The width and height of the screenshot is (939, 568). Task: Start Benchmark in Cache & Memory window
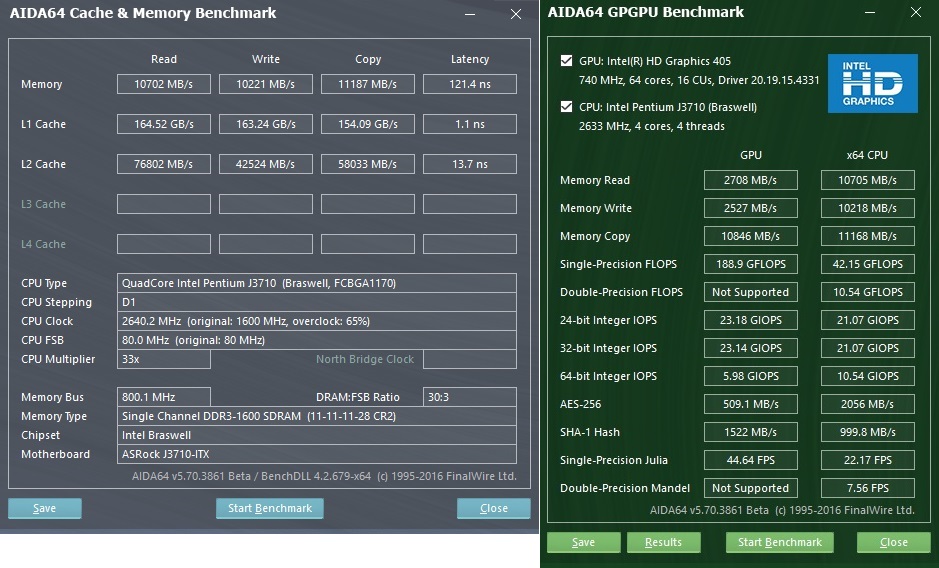[269, 508]
